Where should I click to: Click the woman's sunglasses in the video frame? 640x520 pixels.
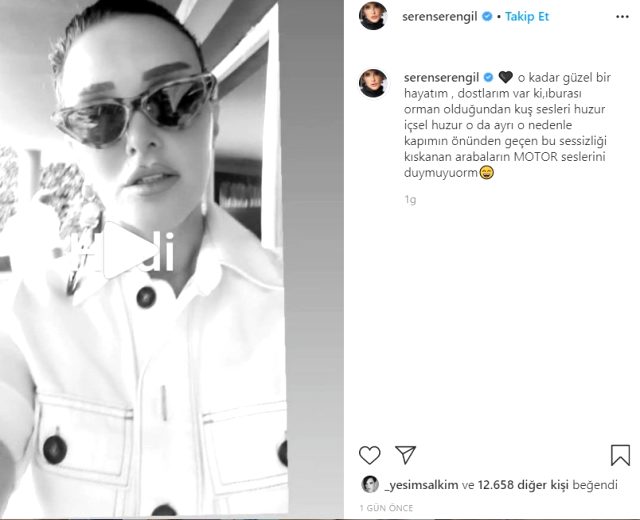click(135, 110)
